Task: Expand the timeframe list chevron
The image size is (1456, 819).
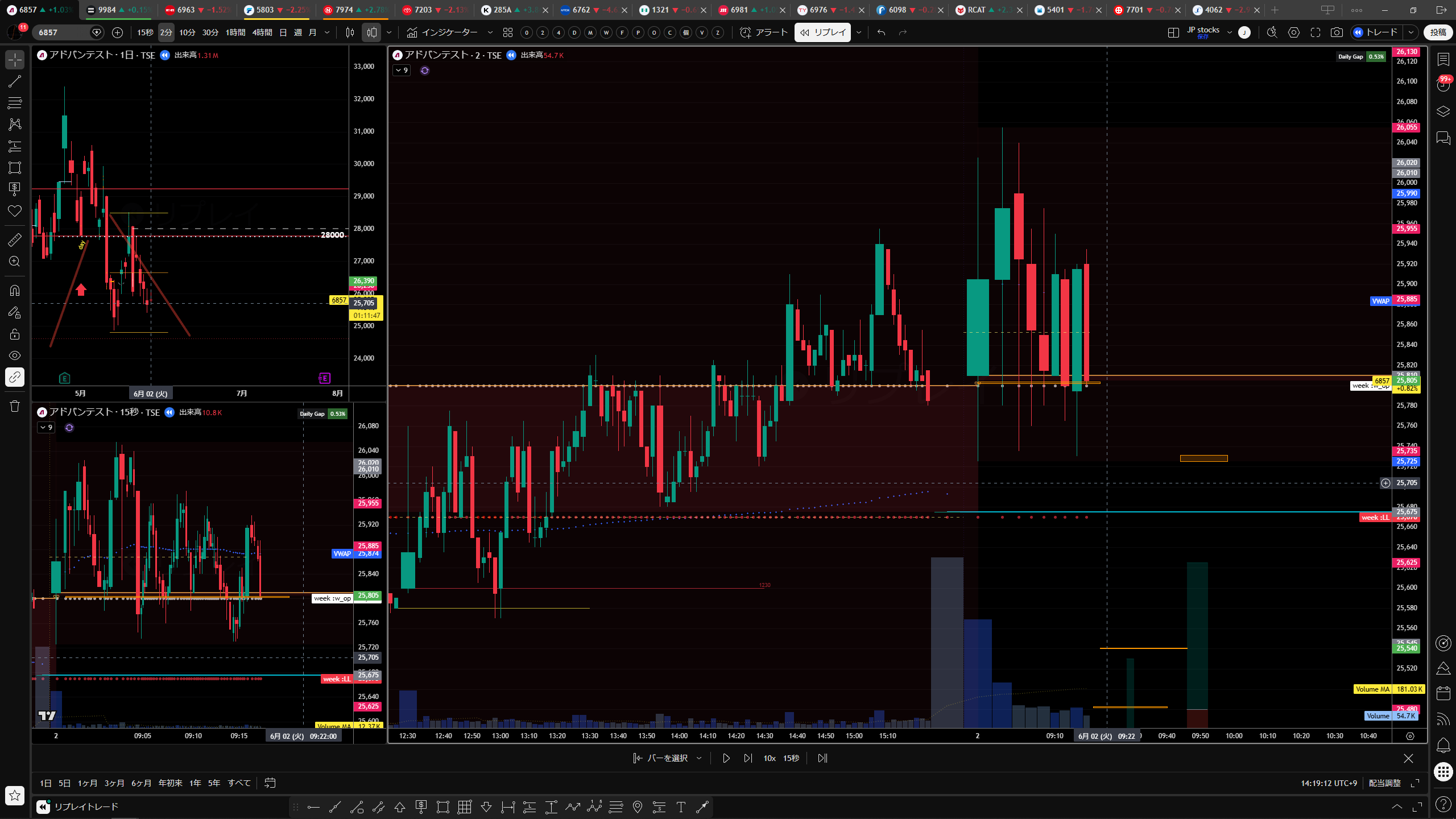Action: coord(327,32)
